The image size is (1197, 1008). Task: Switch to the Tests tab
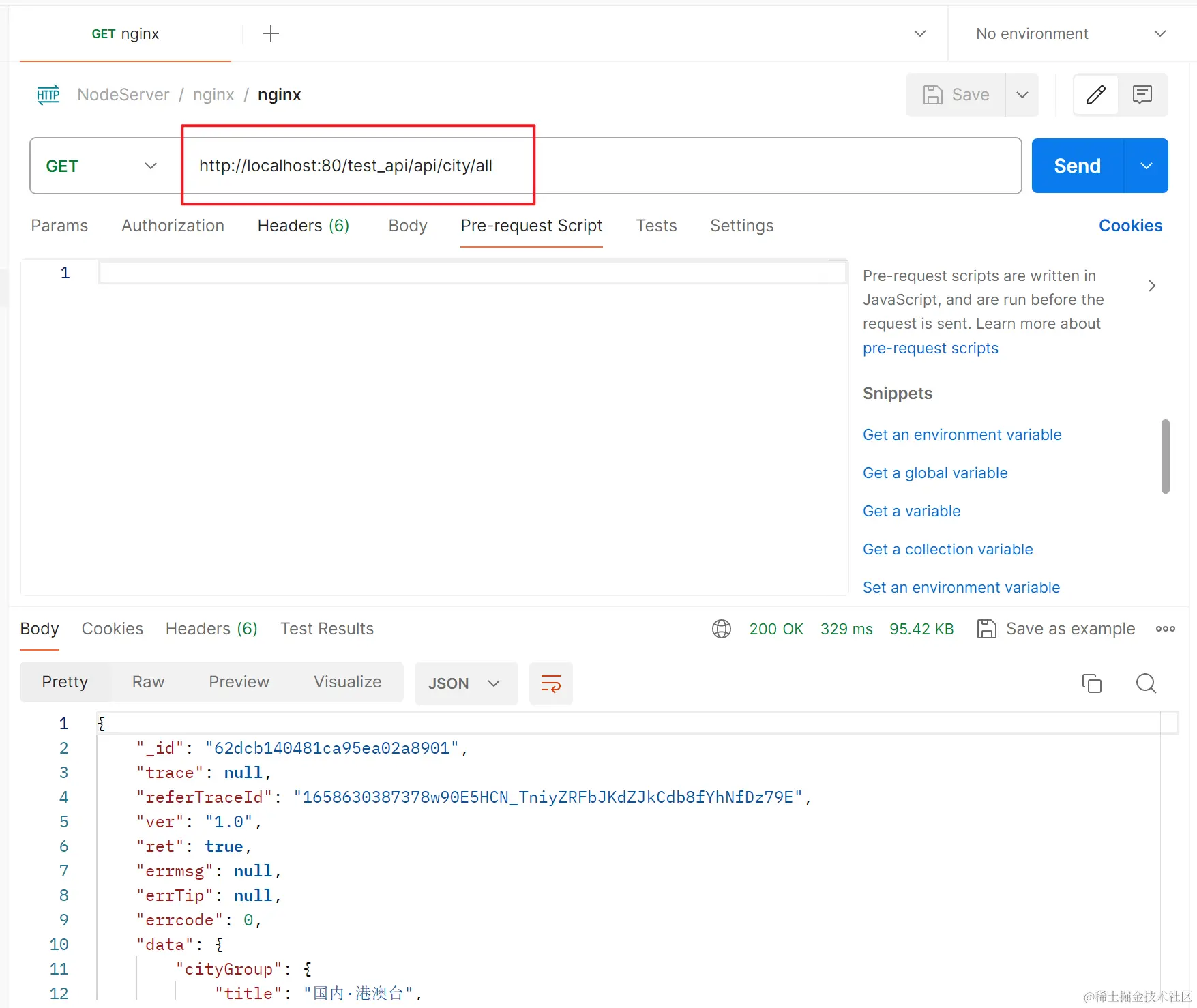coord(656,226)
